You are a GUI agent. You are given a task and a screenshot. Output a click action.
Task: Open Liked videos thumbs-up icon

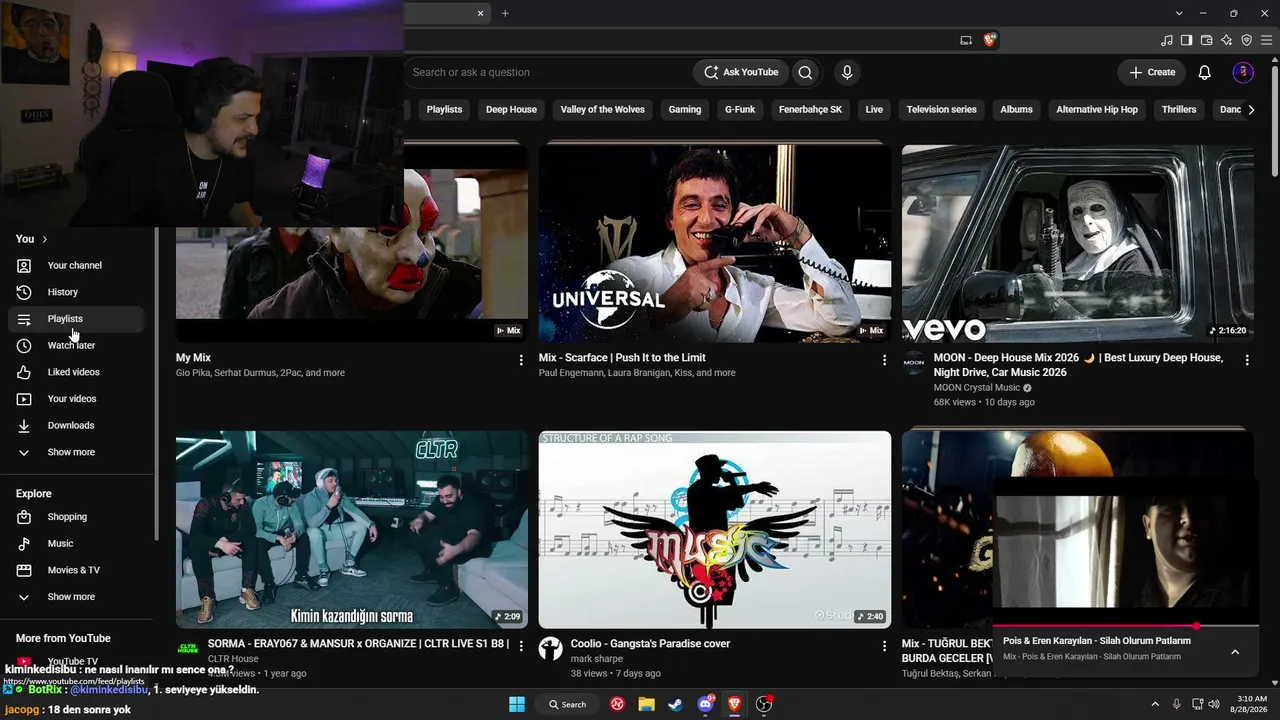[x=24, y=372]
